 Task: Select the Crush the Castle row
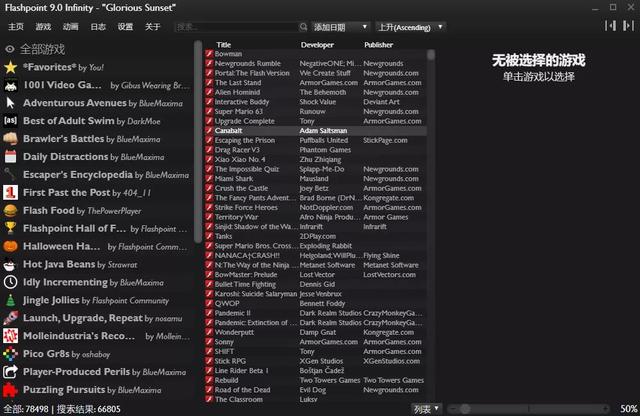[x=316, y=188]
